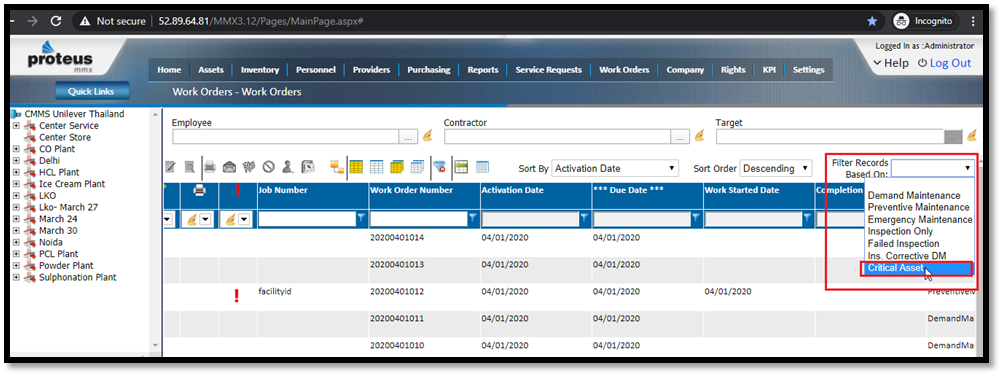The height and width of the screenshot is (376, 1002).
Task: Click the Job Number filter funnel icon
Action: point(362,219)
